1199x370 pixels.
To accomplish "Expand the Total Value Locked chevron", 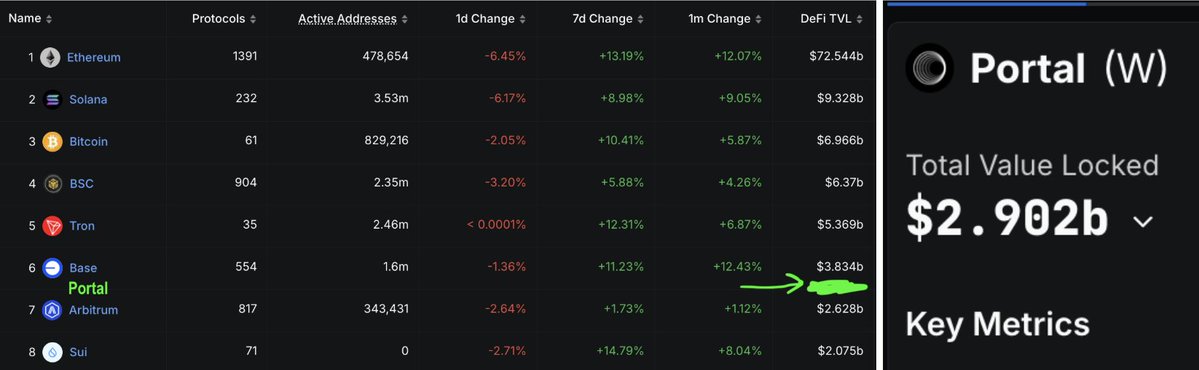I will [x=1142, y=222].
